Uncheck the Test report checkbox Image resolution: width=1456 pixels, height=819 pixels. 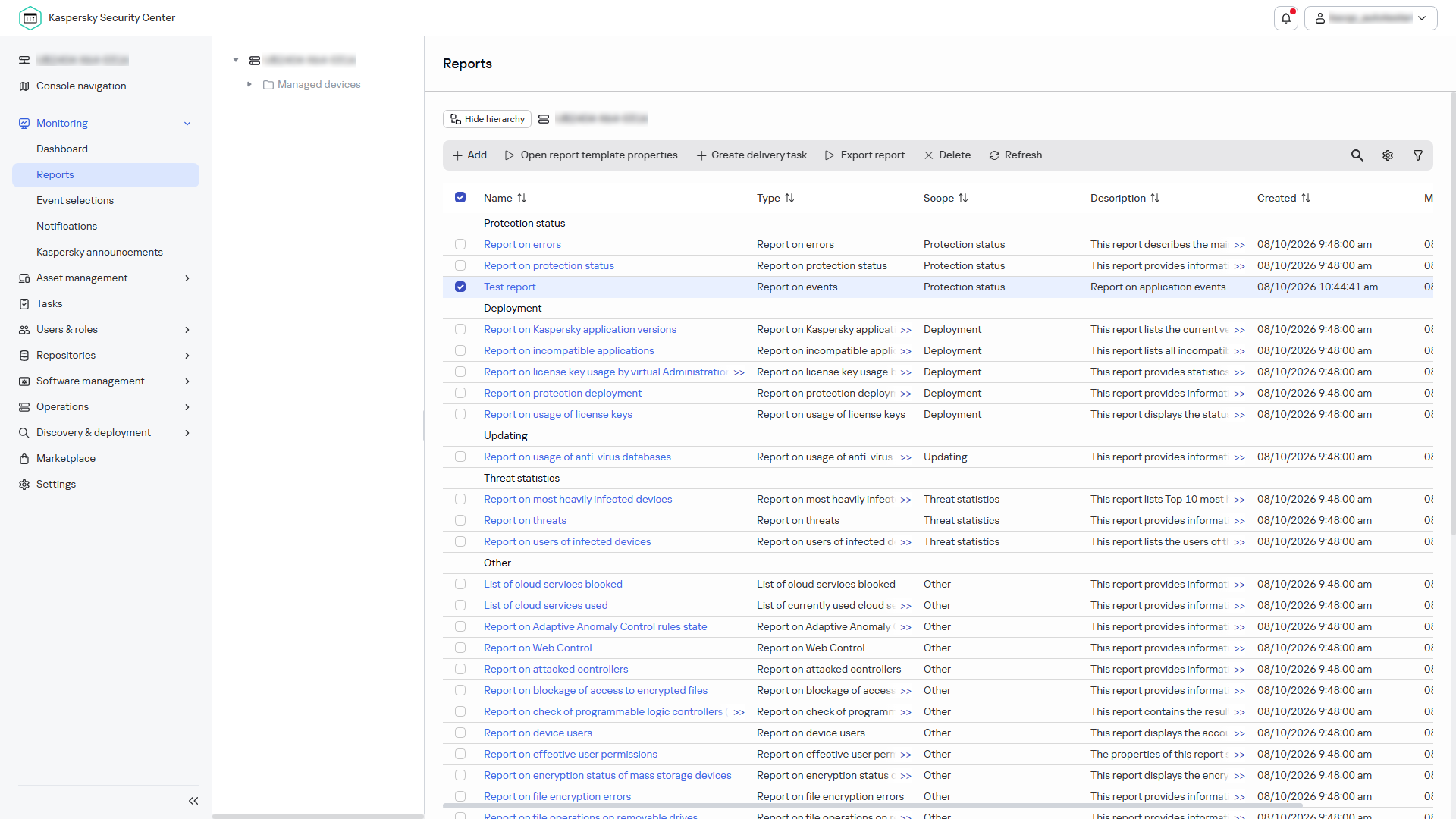(x=460, y=287)
